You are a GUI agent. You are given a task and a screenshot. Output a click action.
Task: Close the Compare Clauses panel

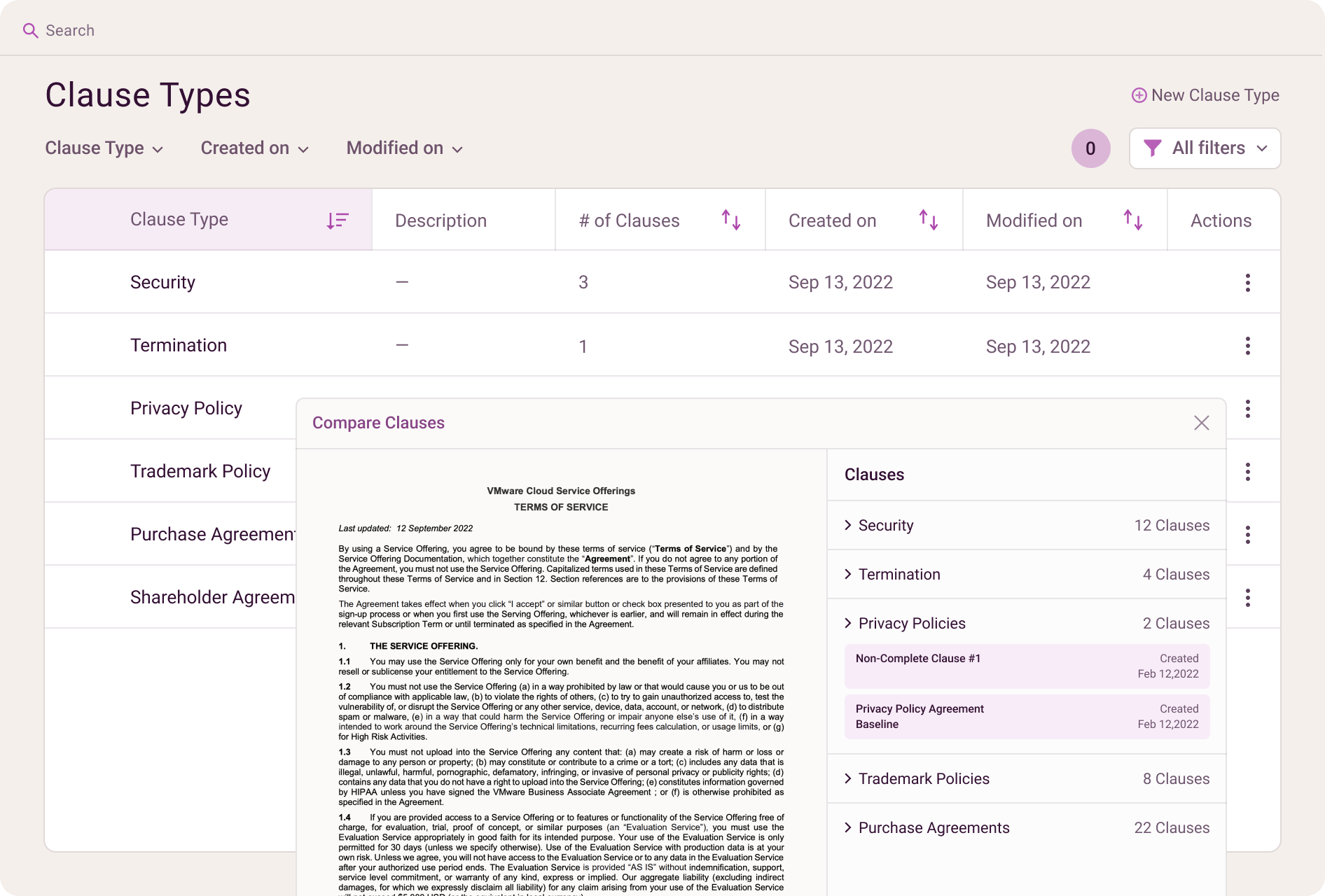pos(1201,423)
